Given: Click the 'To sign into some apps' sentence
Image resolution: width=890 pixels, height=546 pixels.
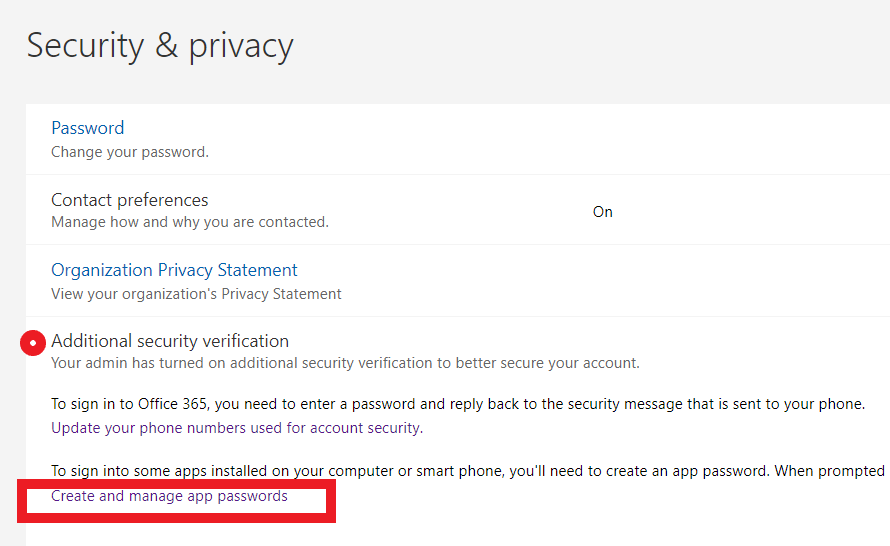Looking at the screenshot, I should pos(468,470).
